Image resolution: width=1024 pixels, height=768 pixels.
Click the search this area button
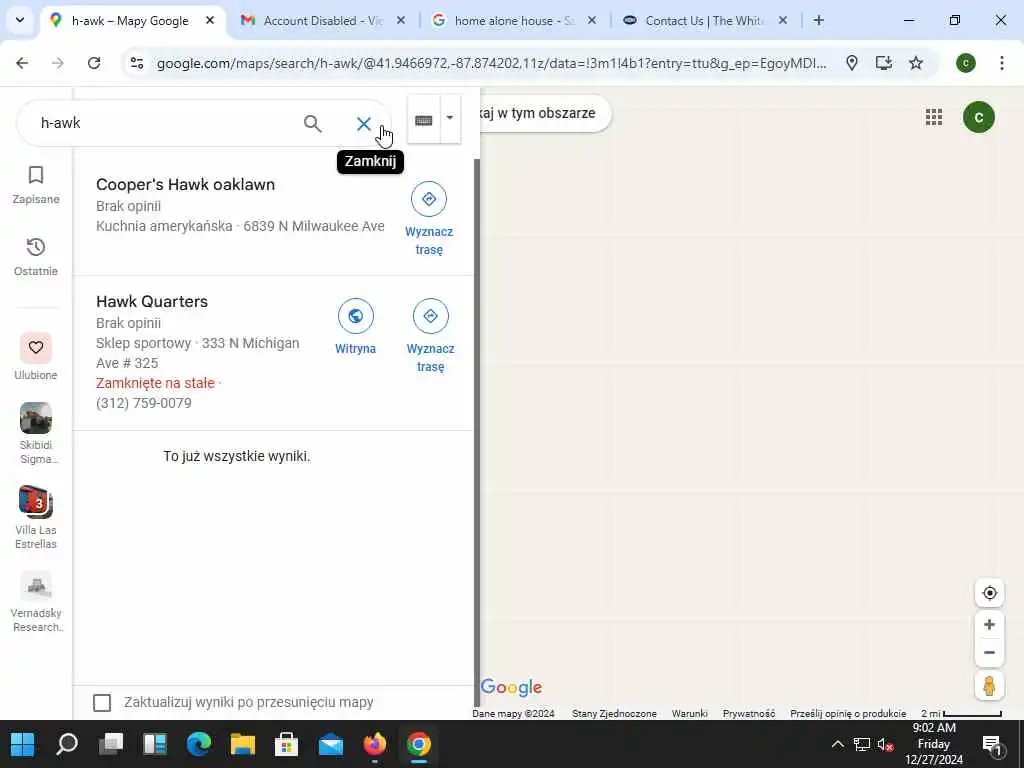545,113
